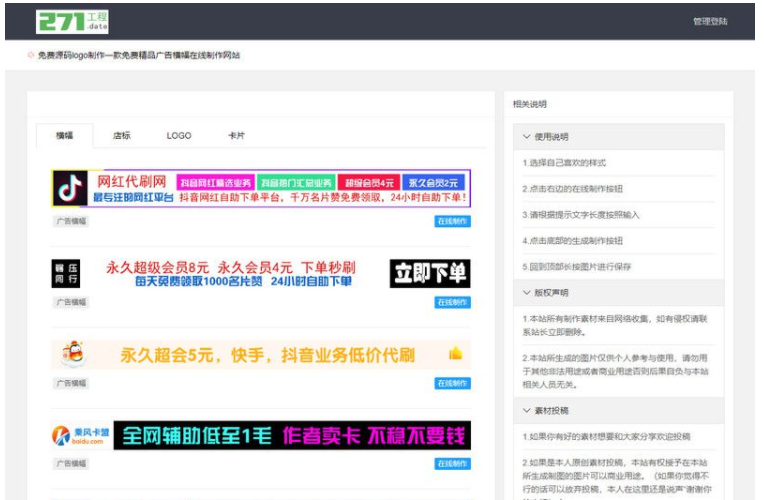Click the 1.本站所有制作素材来自网络收集 paragraph
Screen dimensions: 764x500
pos(615,326)
